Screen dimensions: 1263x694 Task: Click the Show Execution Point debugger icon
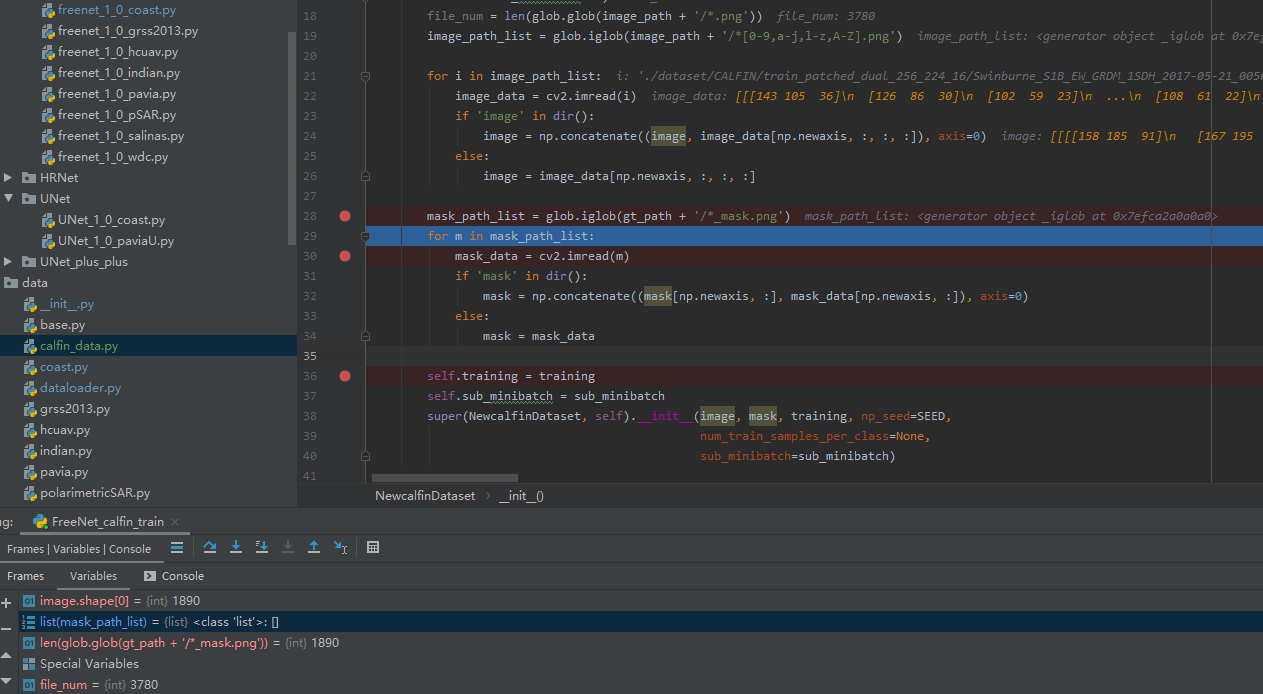177,547
